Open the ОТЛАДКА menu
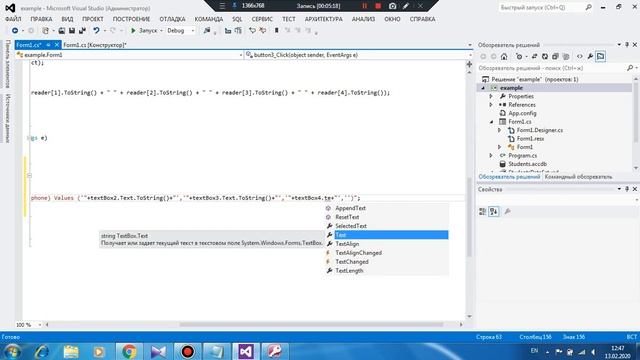 tap(172, 19)
